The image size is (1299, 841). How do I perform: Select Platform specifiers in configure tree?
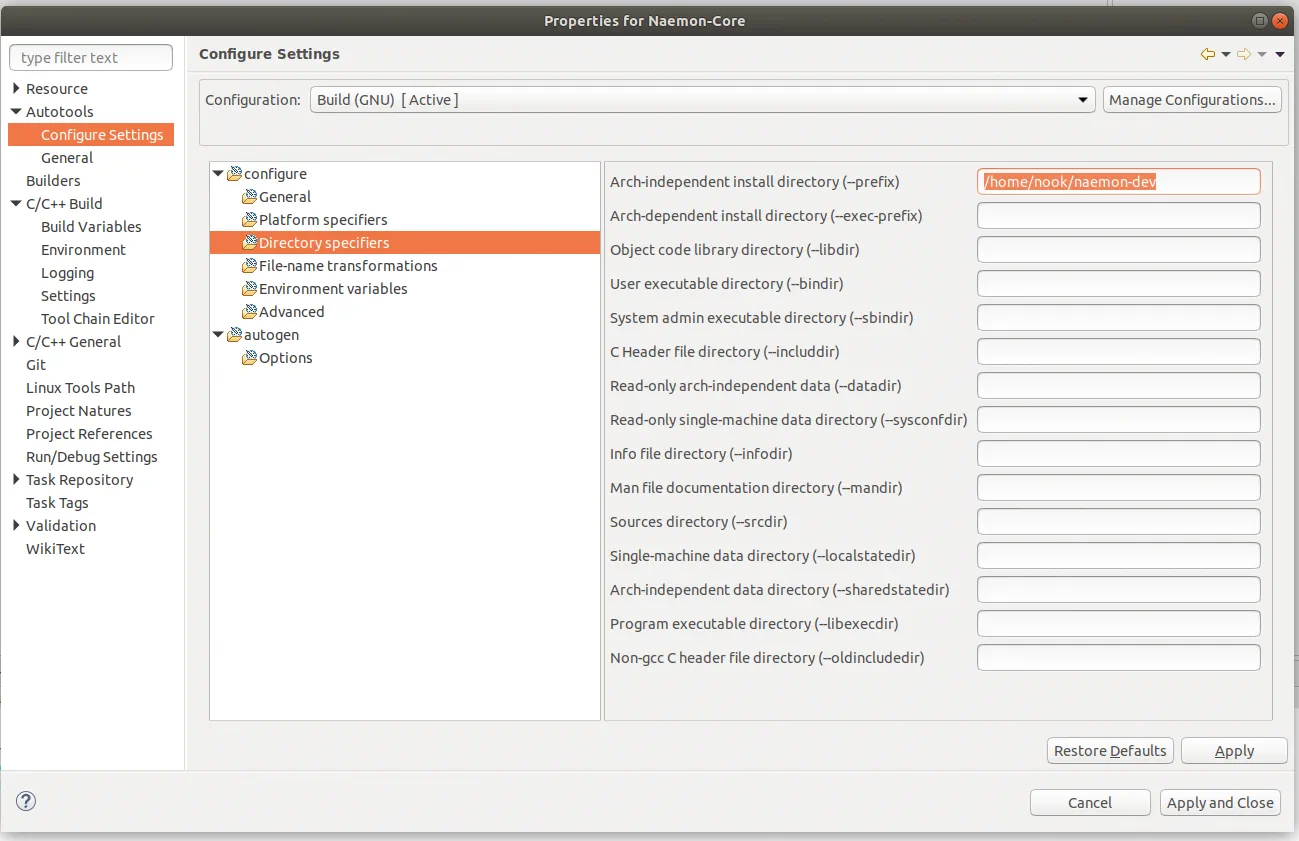point(323,220)
